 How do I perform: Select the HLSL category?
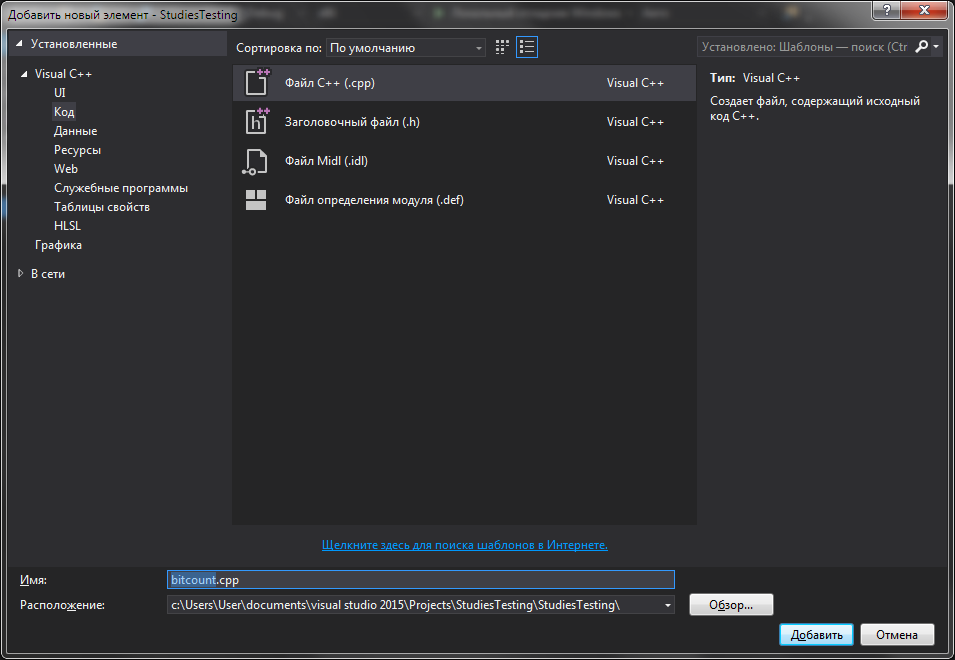tap(67, 226)
